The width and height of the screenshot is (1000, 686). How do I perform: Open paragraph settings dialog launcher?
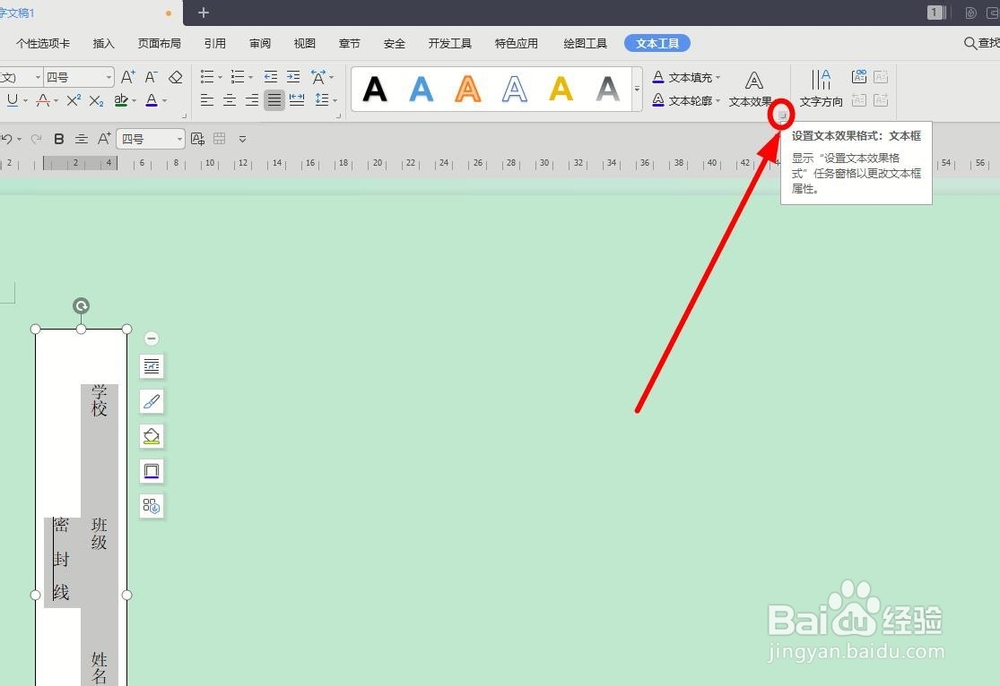(x=339, y=116)
